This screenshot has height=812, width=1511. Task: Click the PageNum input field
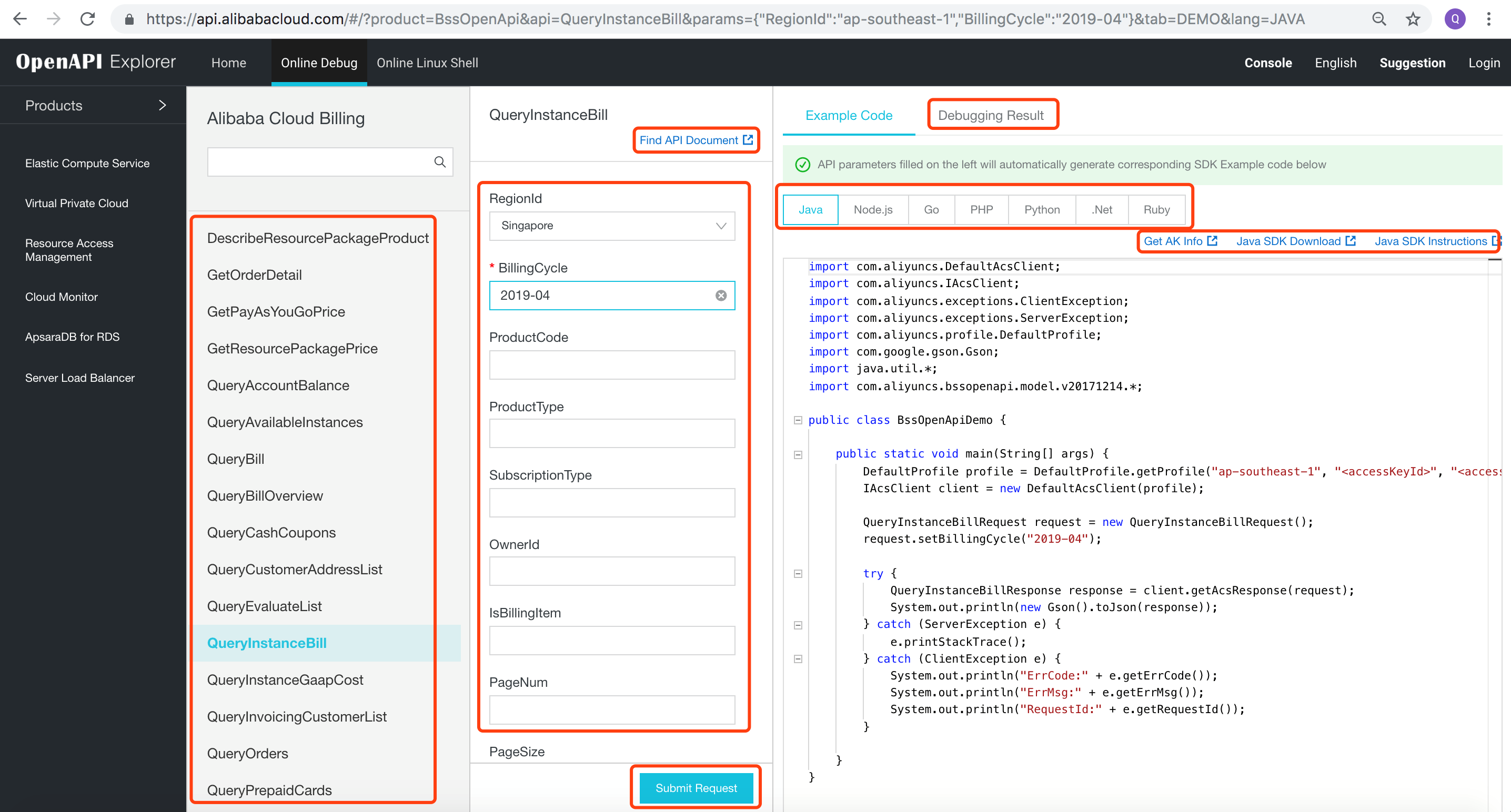[x=612, y=709]
